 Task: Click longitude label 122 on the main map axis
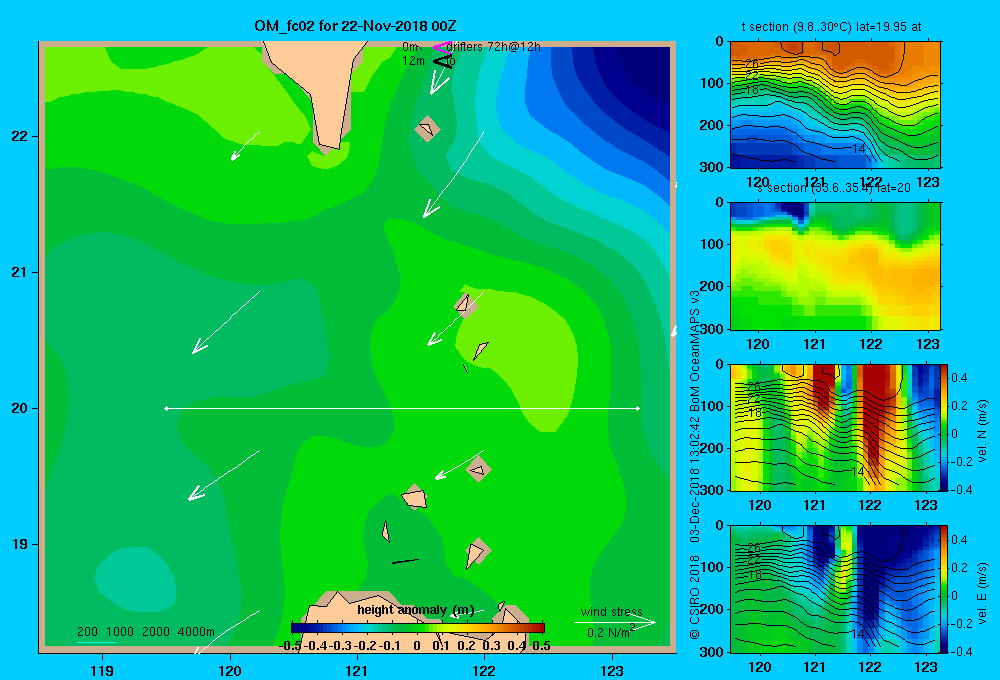(x=484, y=670)
